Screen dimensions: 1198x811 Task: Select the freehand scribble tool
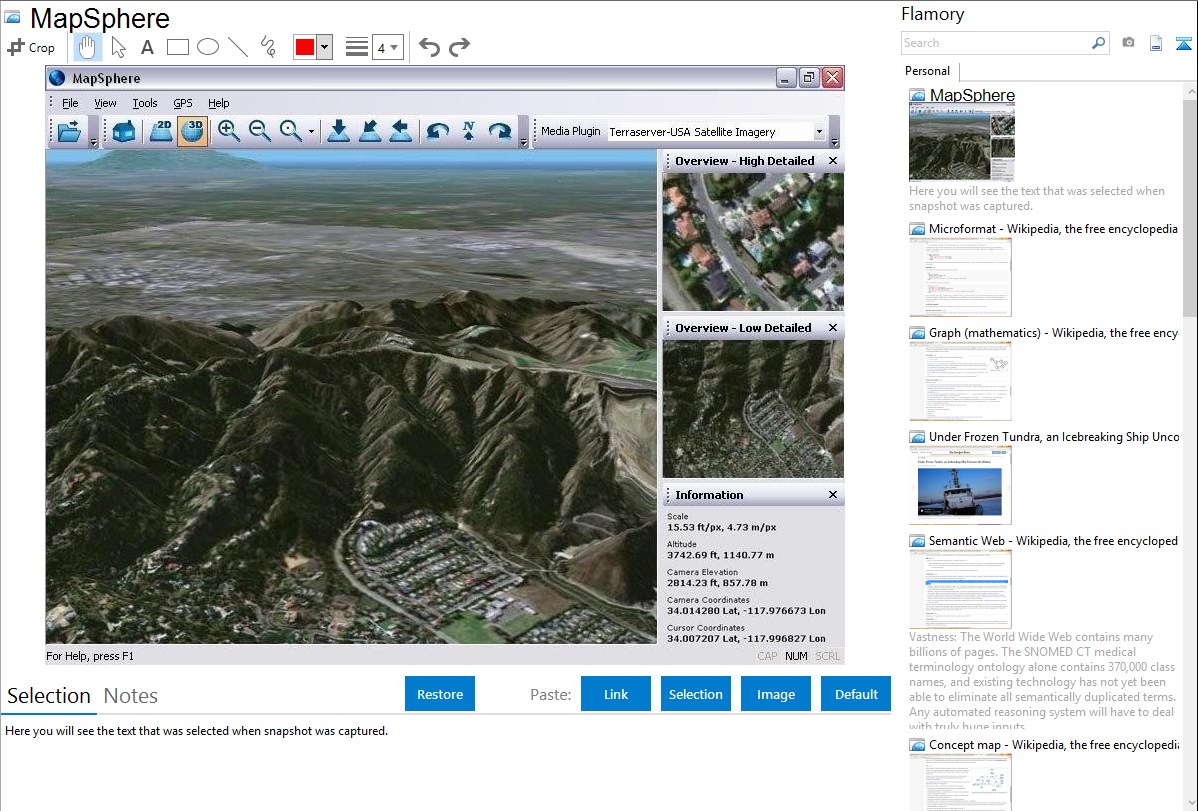(x=268, y=47)
